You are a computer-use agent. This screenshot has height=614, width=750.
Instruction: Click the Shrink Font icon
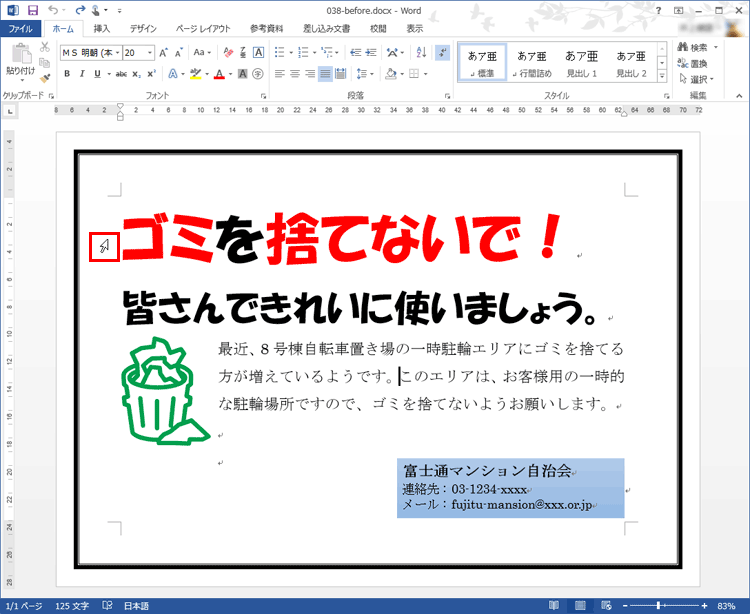[179, 53]
